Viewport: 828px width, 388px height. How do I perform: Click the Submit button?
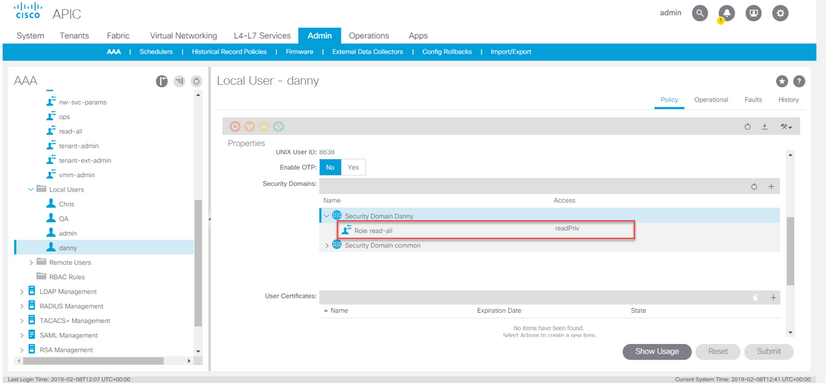769,352
